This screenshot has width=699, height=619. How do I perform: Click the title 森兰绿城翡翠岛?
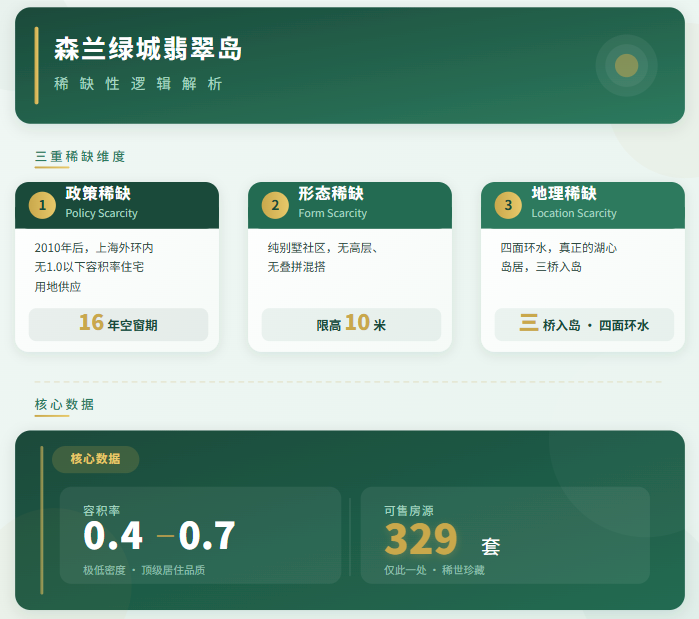(148, 49)
